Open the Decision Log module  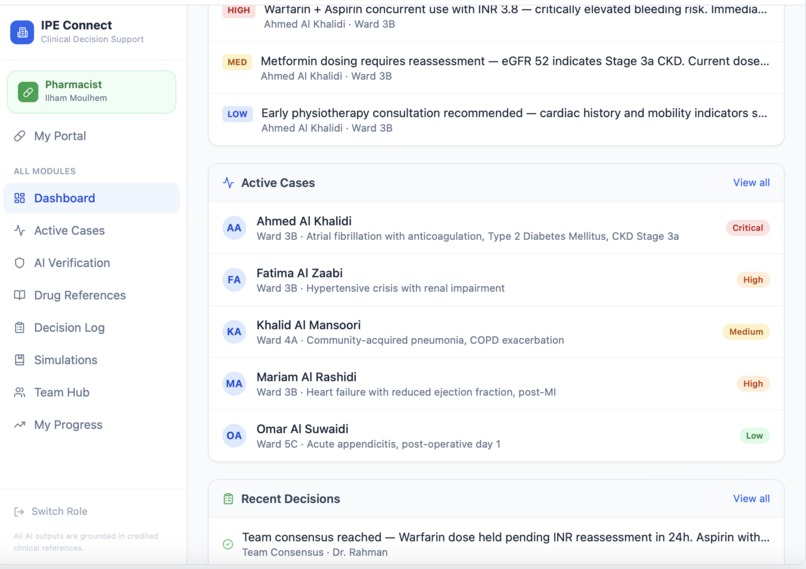pyautogui.click(x=91, y=328)
